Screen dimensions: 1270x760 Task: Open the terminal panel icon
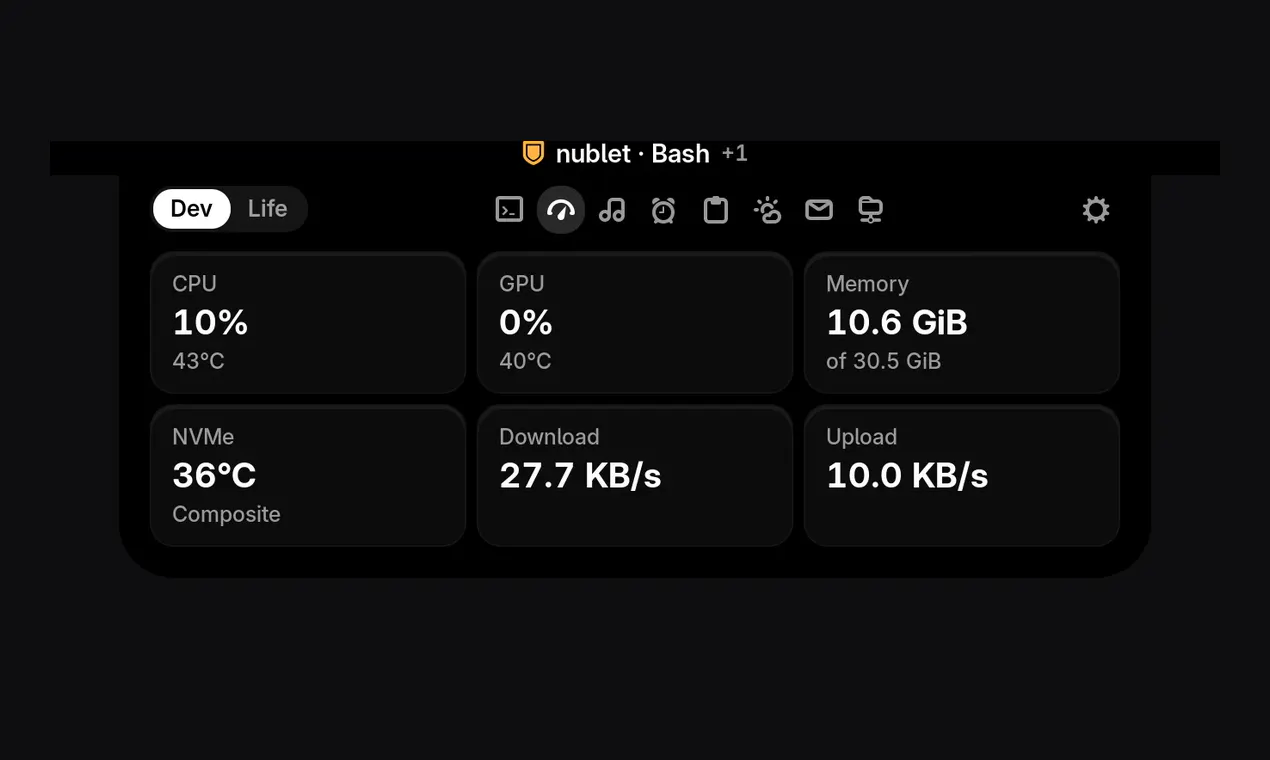pyautogui.click(x=509, y=210)
